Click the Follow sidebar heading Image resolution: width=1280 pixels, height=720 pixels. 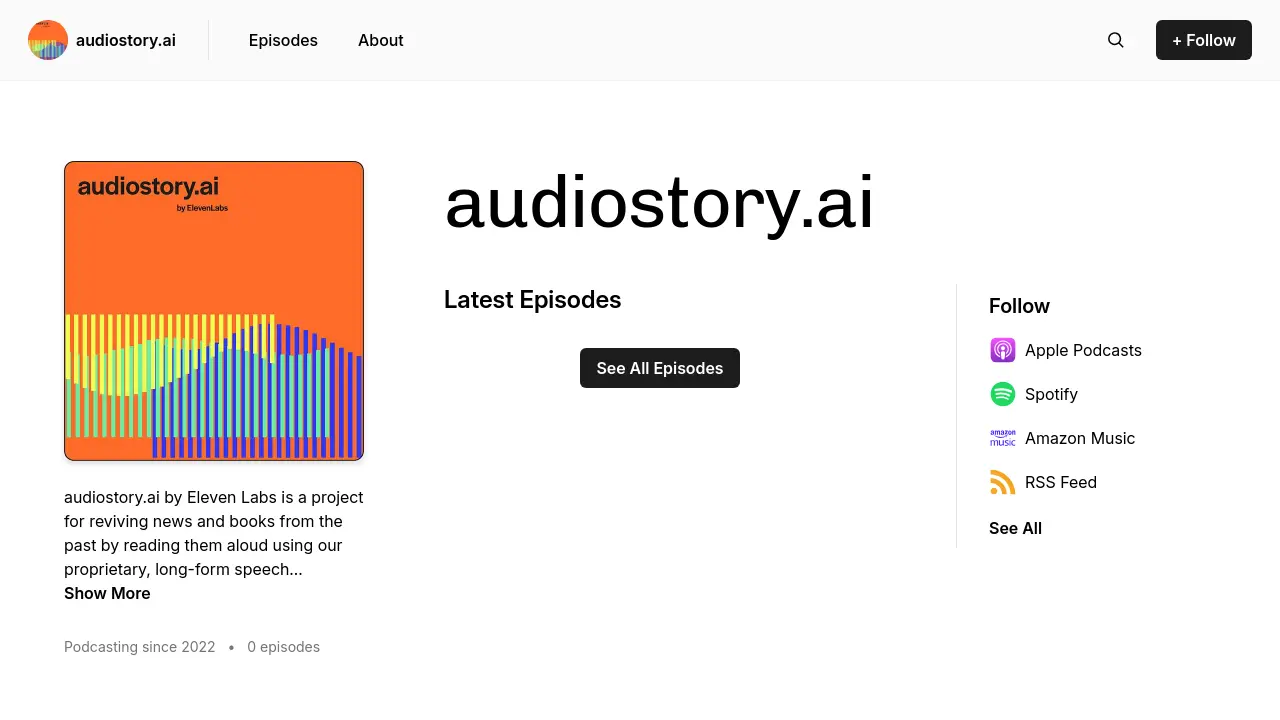coord(1019,306)
